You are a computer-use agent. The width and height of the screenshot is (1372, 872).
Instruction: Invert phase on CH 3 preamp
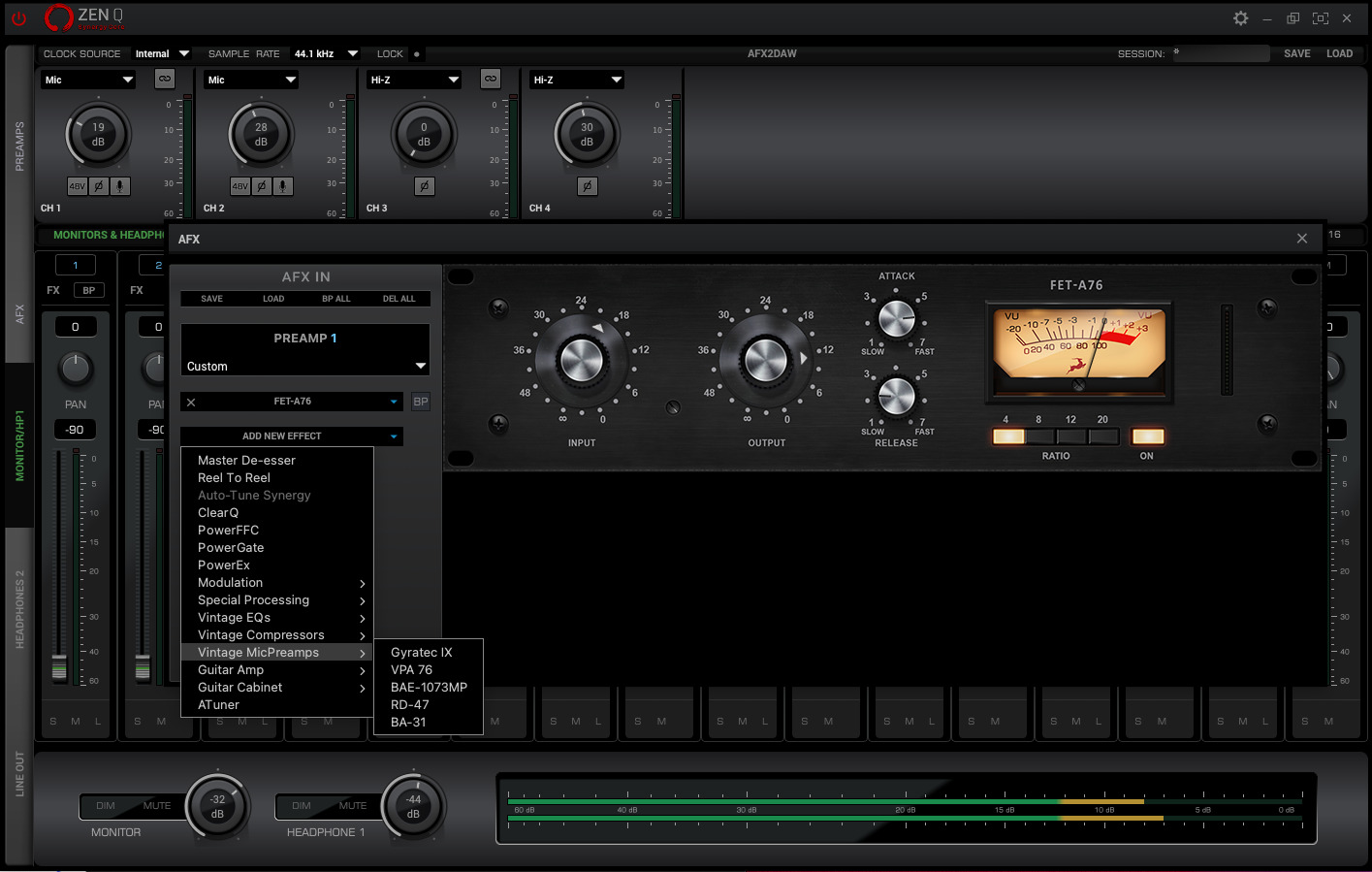pyautogui.click(x=424, y=186)
